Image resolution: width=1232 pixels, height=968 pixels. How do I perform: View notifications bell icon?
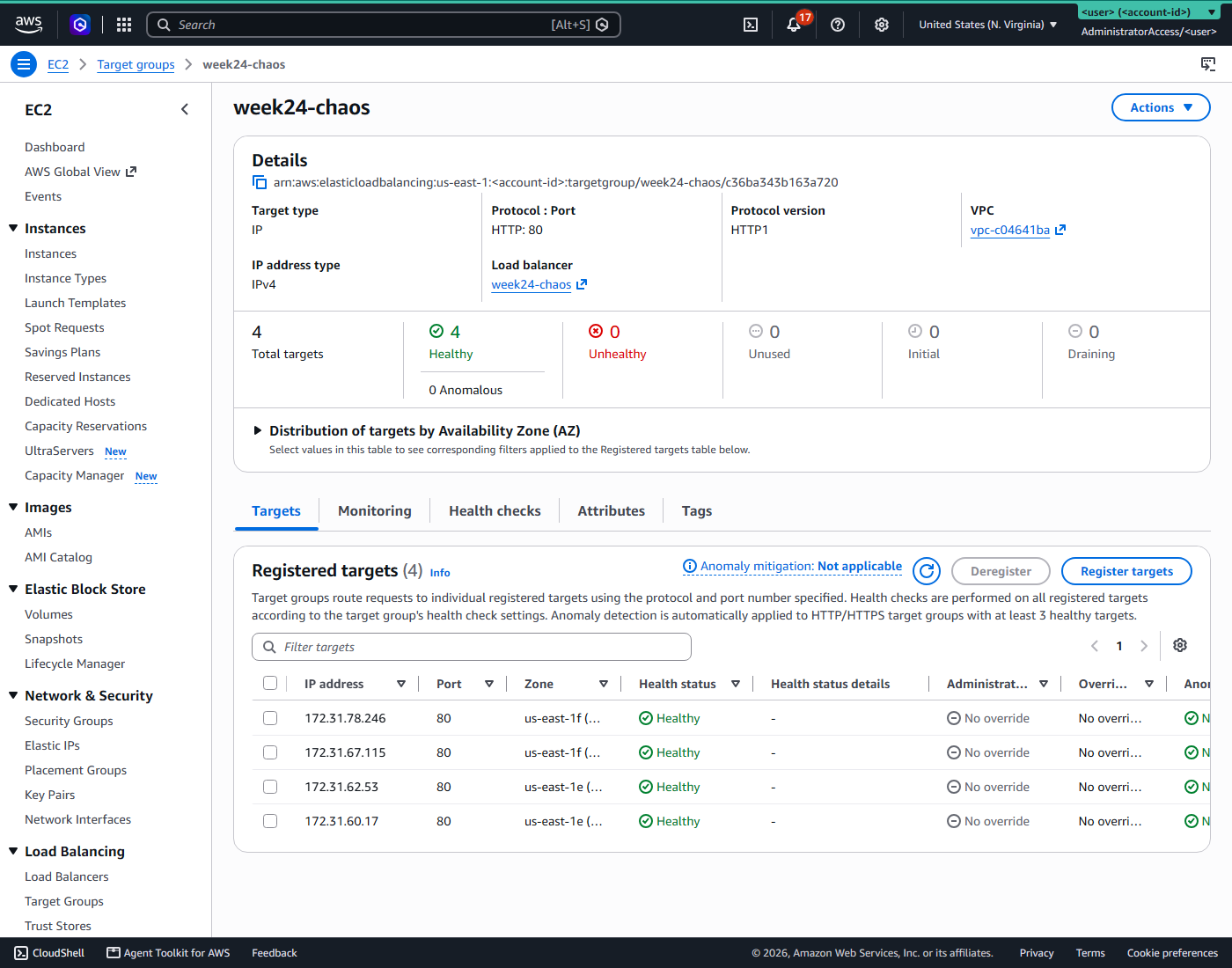point(794,25)
